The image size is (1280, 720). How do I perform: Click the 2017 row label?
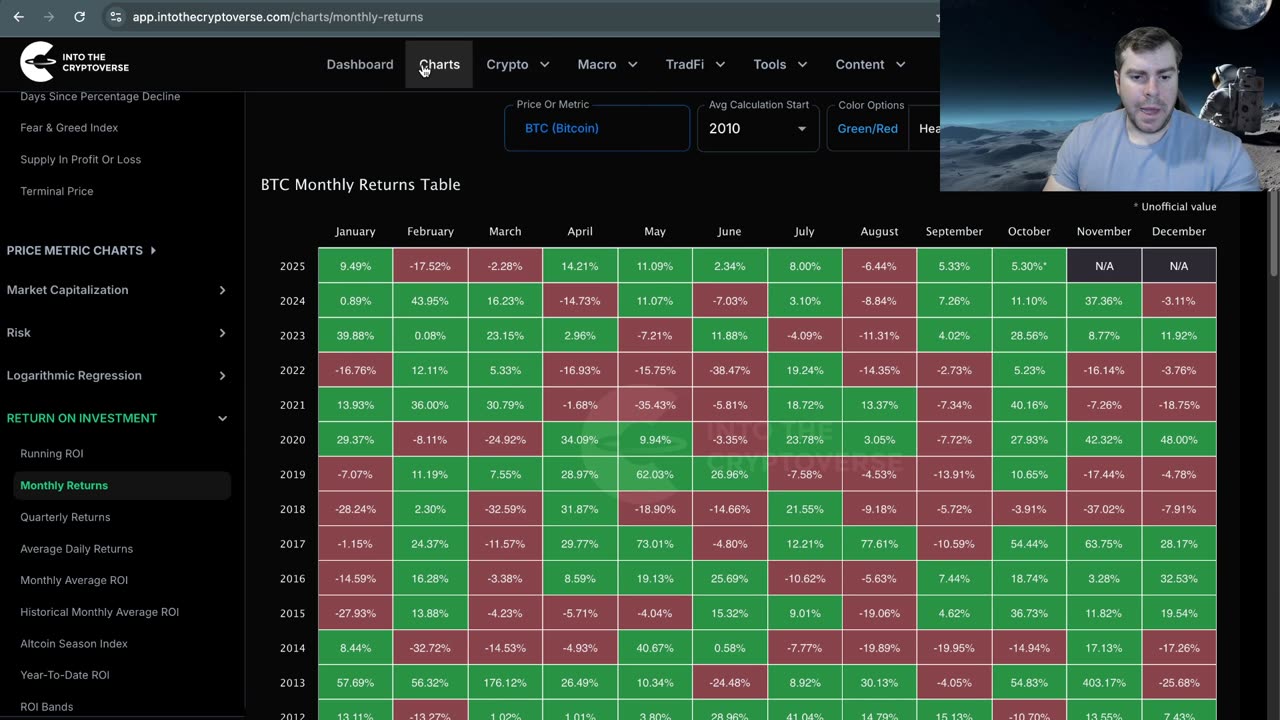[292, 544]
